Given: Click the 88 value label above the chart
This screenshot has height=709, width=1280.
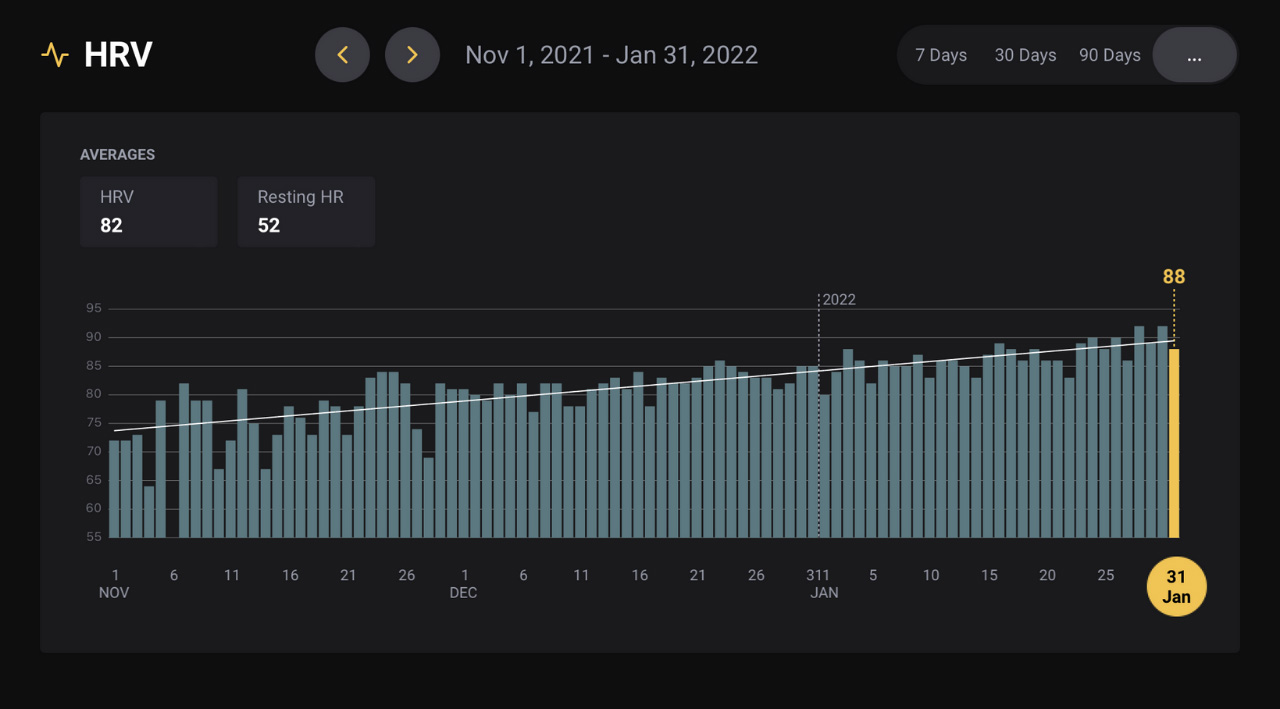Looking at the screenshot, I should (x=1172, y=277).
